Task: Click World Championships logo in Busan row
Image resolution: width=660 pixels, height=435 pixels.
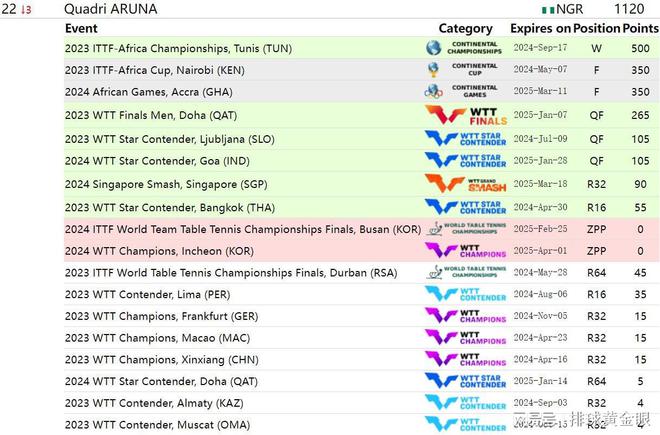Action: point(466,229)
